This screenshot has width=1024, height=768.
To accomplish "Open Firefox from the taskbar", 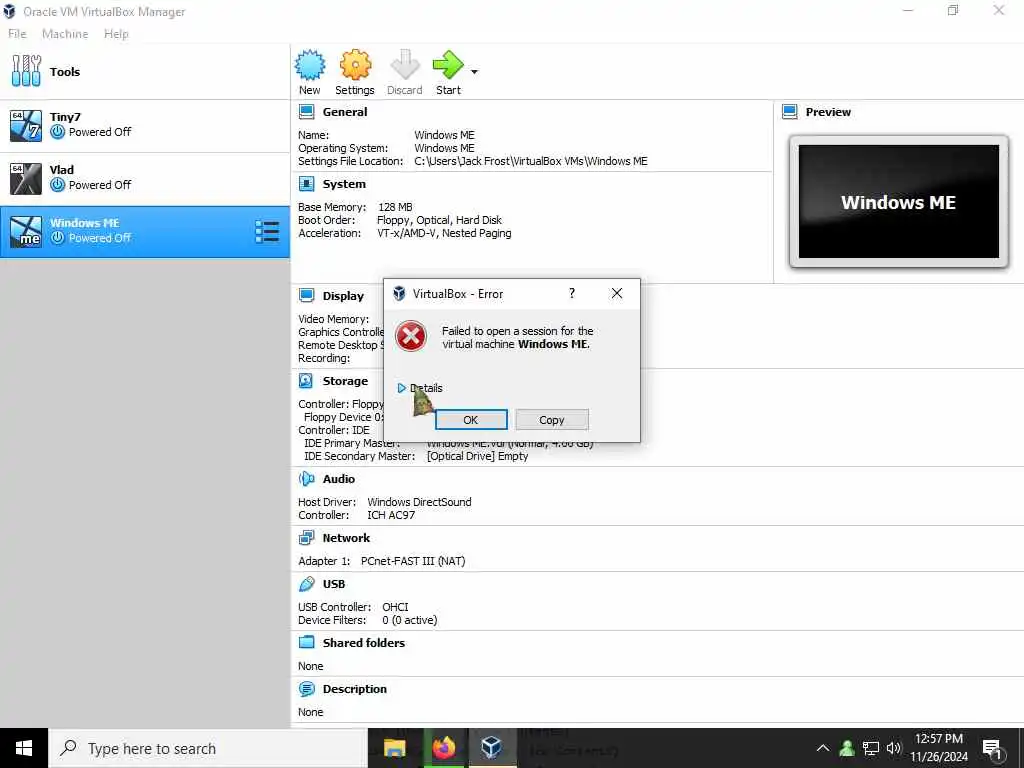I will 443,748.
